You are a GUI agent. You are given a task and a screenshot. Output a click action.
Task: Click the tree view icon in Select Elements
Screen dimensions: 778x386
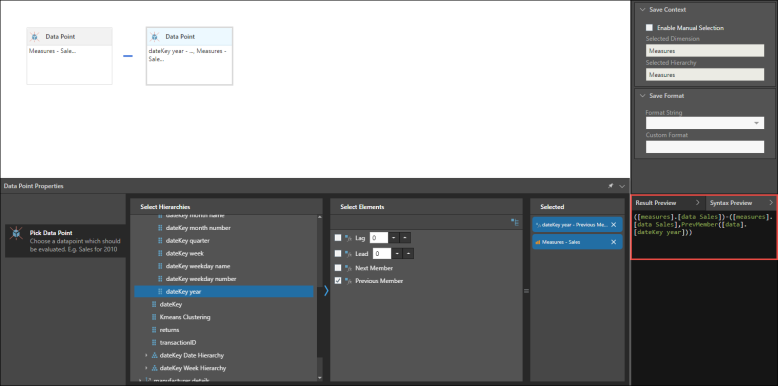click(x=515, y=222)
